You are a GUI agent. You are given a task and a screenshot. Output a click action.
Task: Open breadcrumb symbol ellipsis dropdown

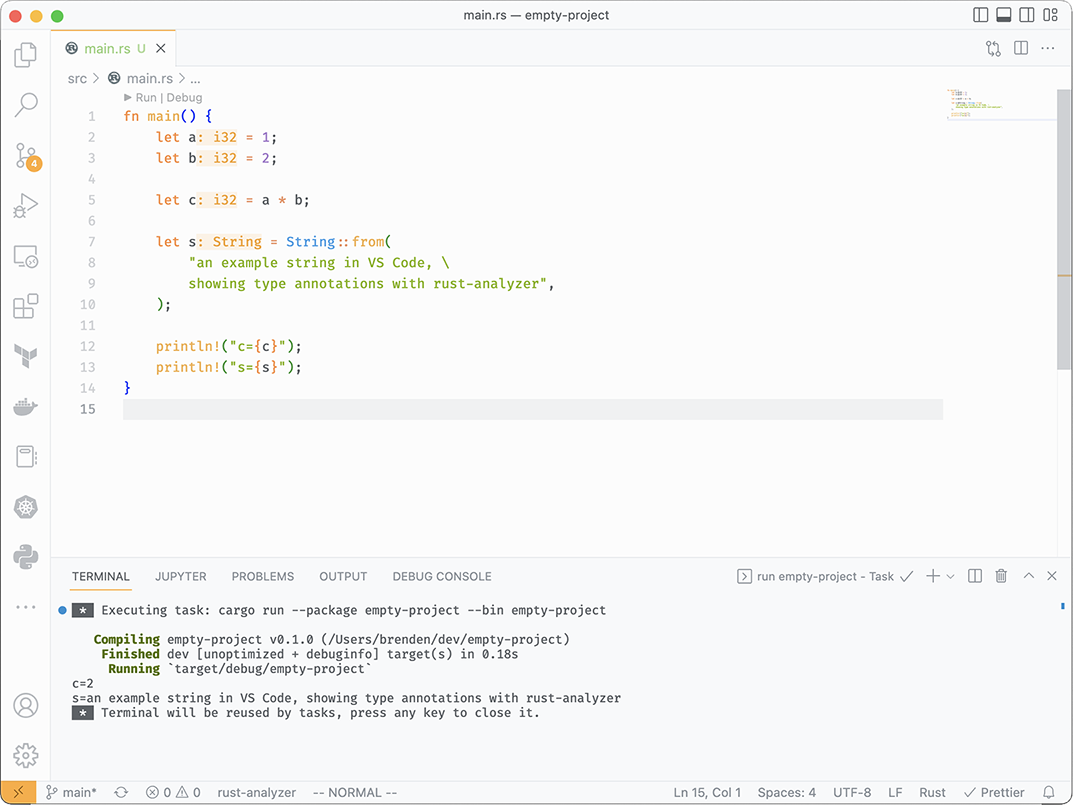(x=195, y=79)
